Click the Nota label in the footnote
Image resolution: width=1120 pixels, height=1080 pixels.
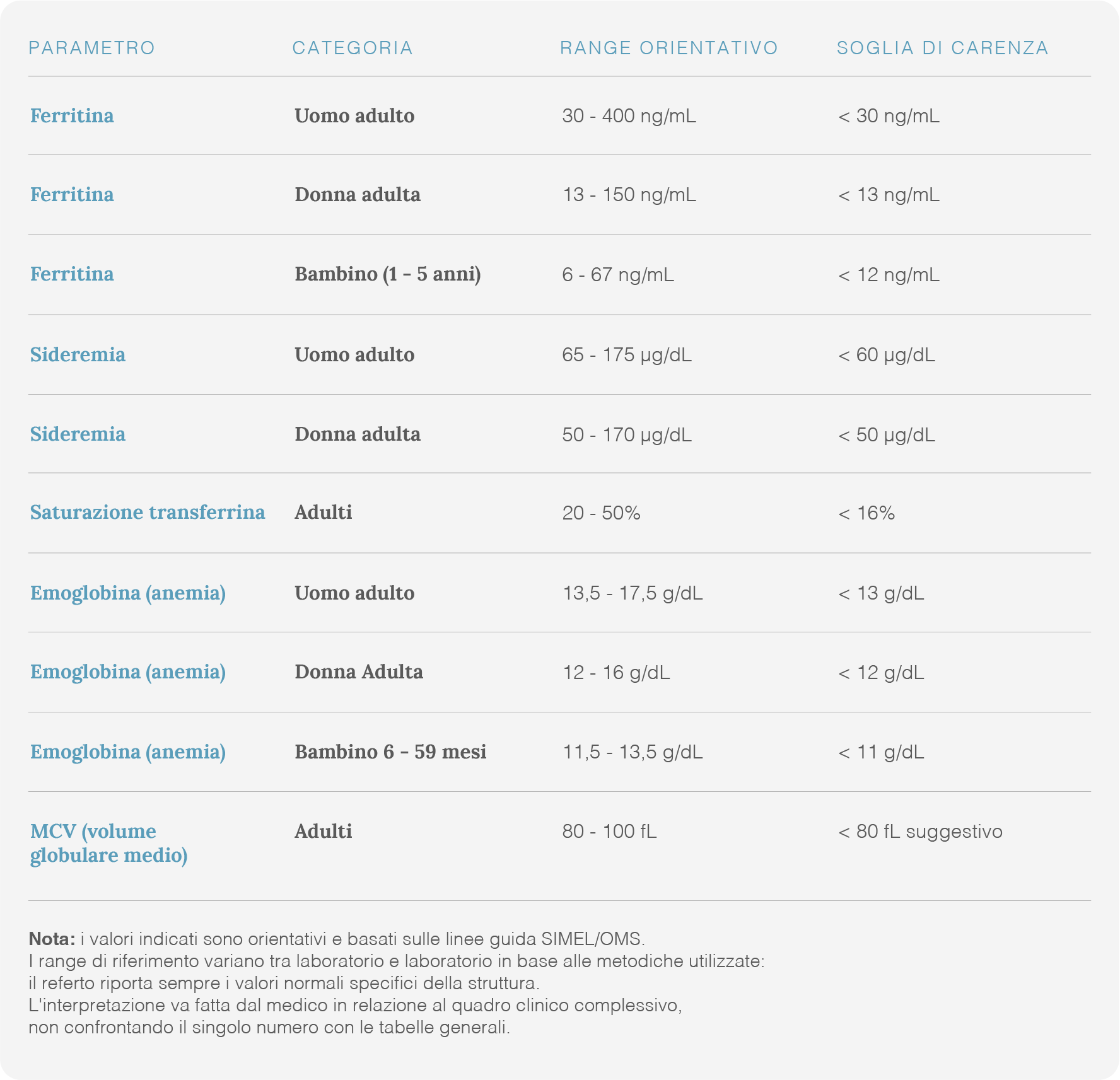coord(52,939)
